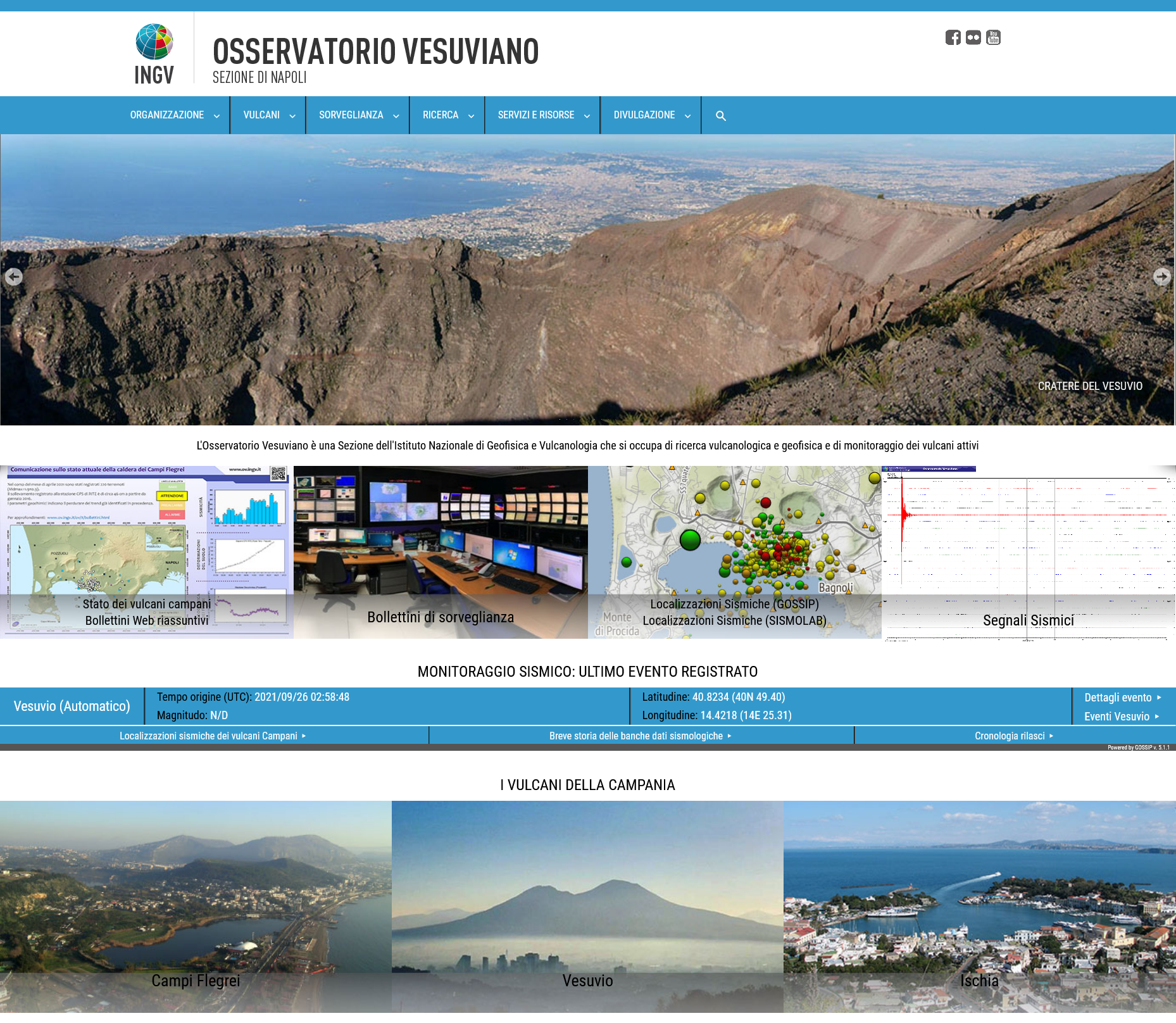Expand the Organizzazione menu chevron

coord(216,116)
